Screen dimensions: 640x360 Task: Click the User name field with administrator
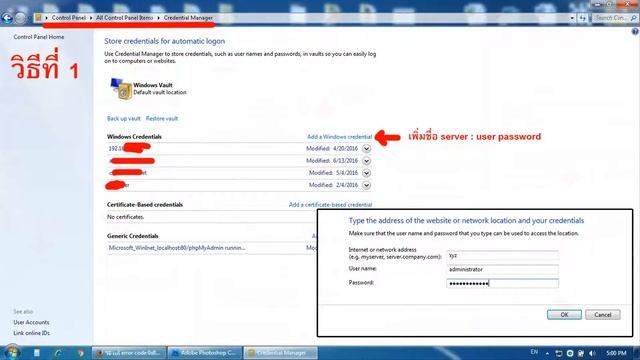pyautogui.click(x=502, y=269)
